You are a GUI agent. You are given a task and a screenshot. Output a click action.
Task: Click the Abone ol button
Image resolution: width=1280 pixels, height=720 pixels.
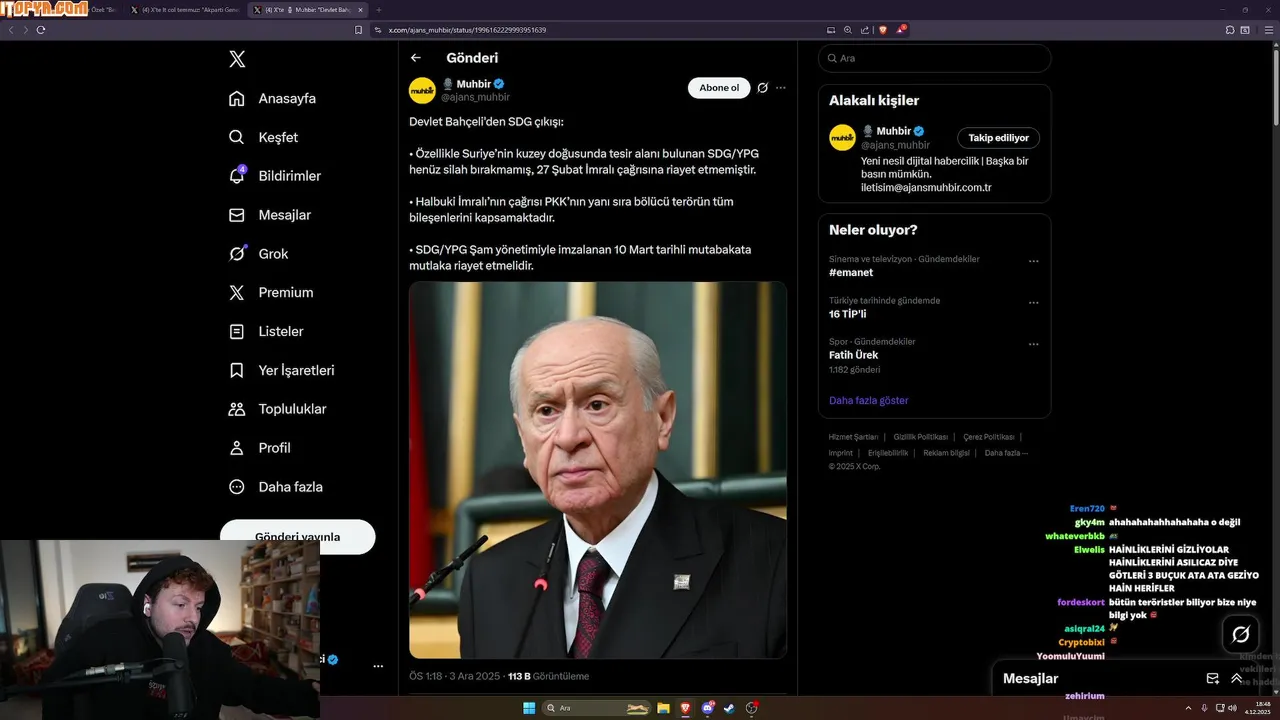click(x=719, y=88)
